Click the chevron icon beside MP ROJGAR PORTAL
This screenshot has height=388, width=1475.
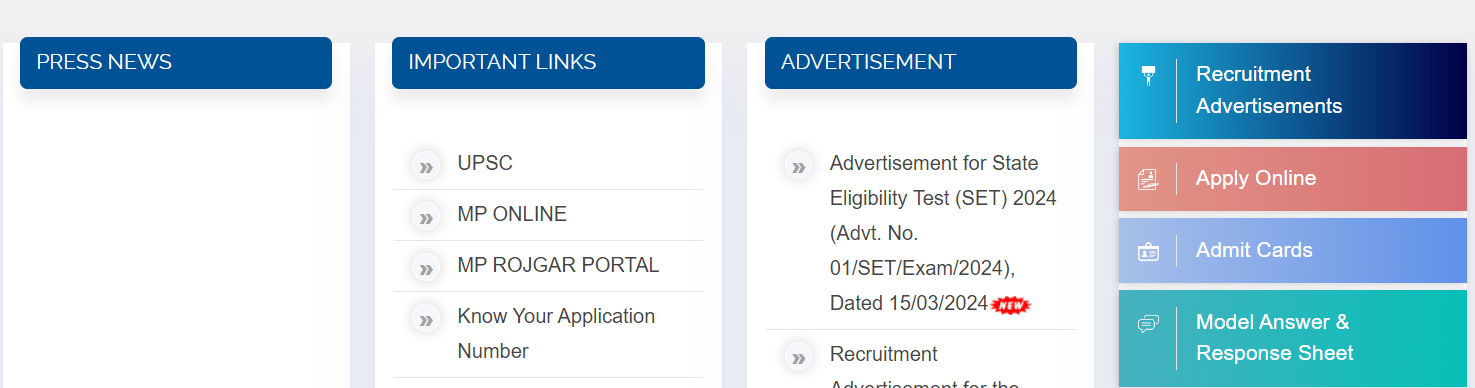(426, 267)
